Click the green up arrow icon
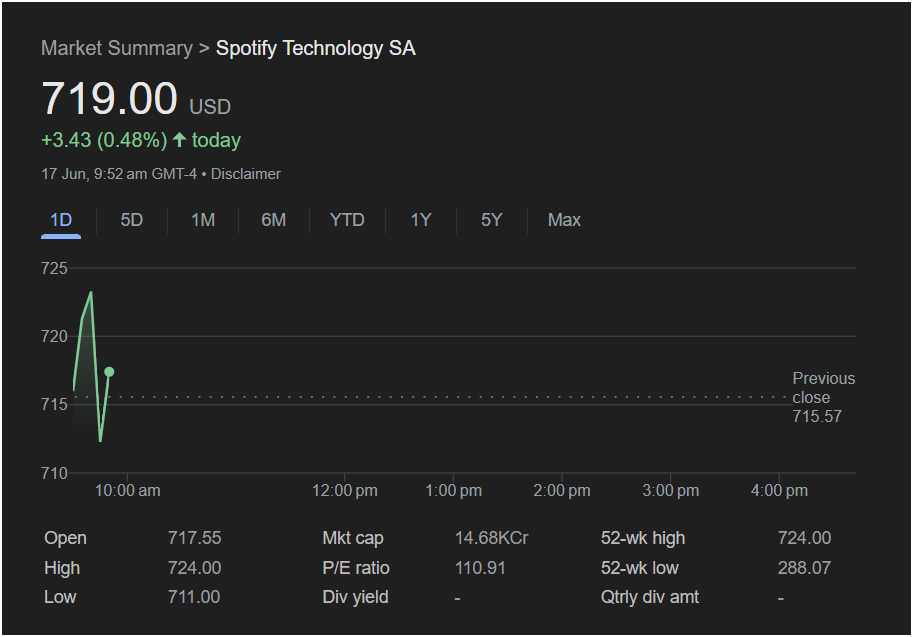 [x=179, y=140]
